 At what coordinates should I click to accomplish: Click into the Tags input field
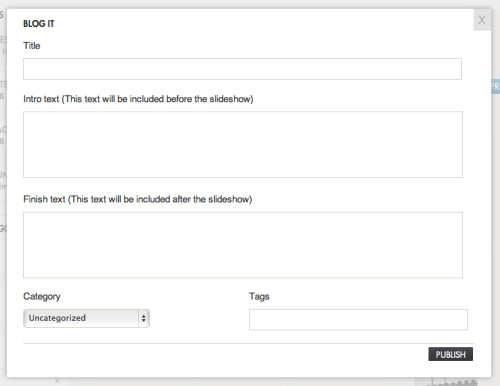point(358,319)
